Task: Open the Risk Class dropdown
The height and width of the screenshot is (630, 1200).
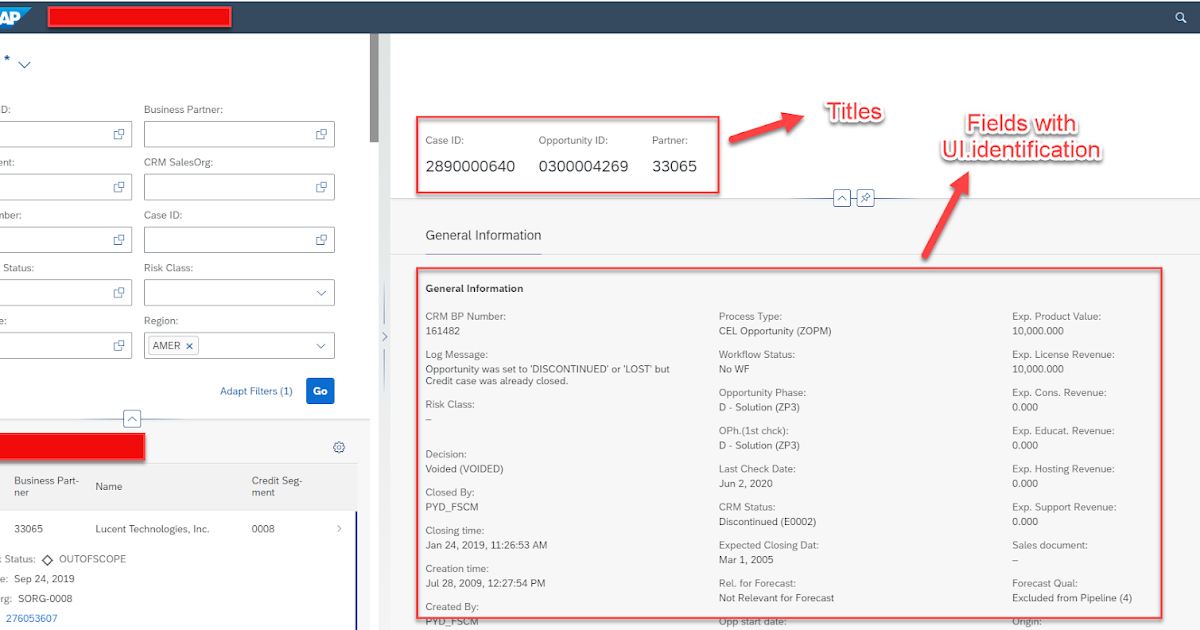Action: click(x=320, y=292)
